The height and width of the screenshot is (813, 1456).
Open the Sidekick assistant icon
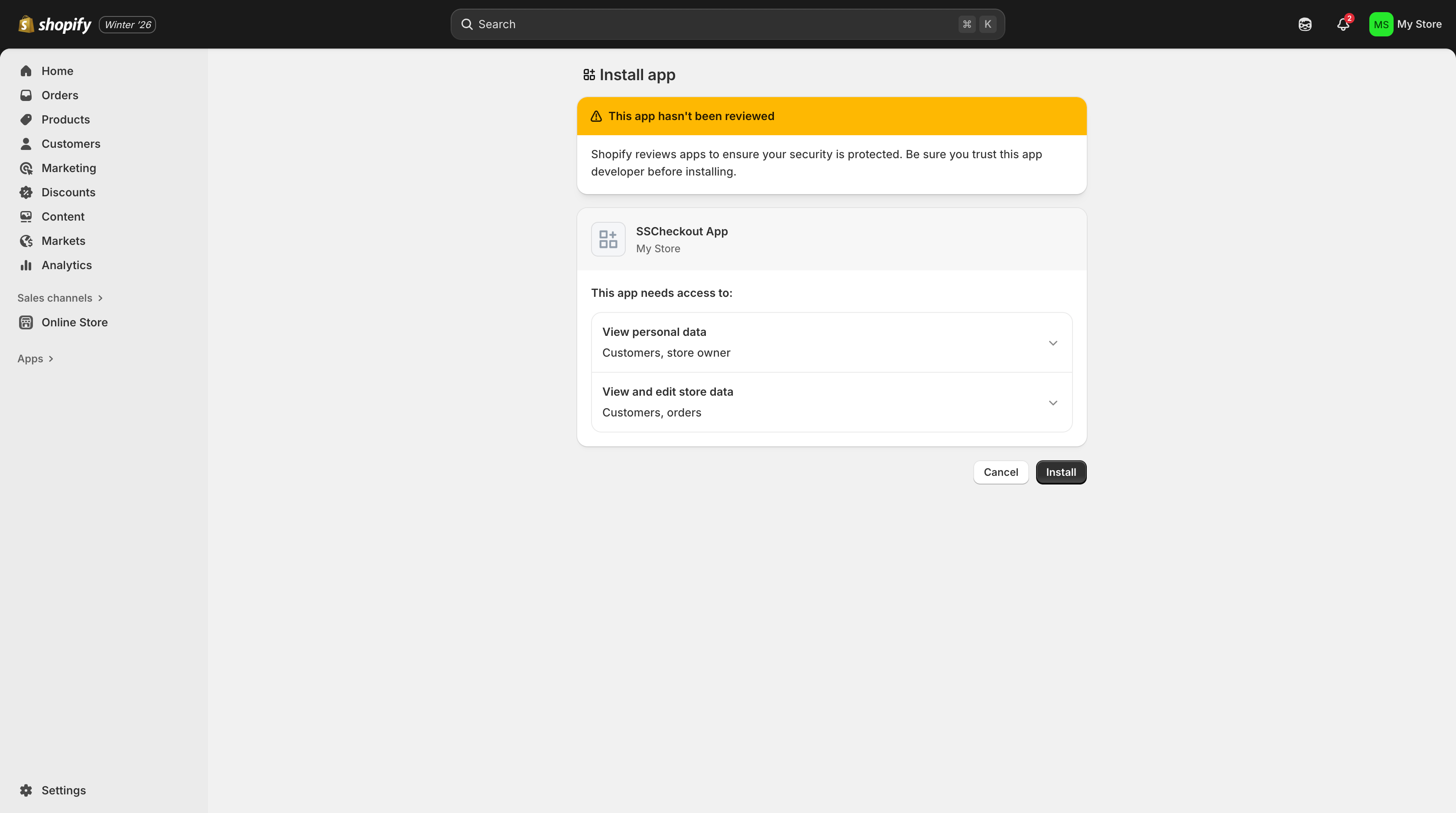[1304, 24]
